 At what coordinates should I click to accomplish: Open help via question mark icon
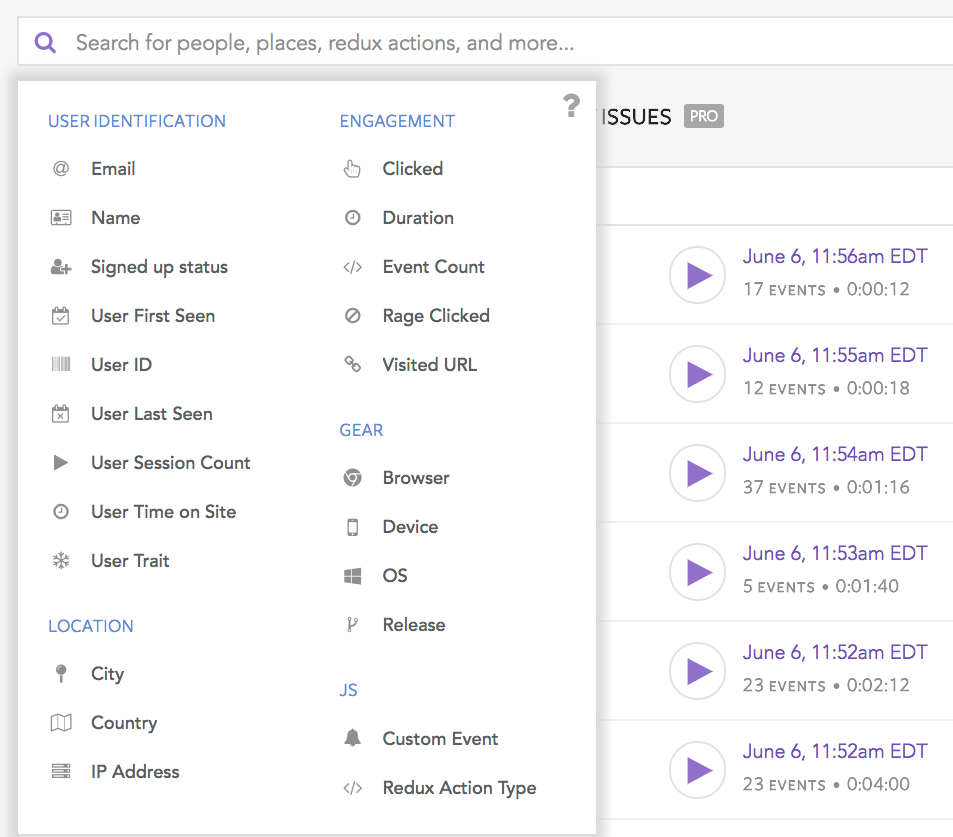click(x=571, y=105)
